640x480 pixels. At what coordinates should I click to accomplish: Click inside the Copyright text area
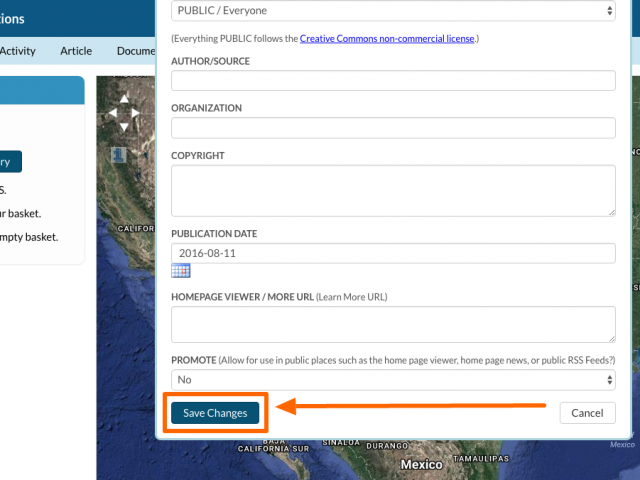(x=392, y=190)
